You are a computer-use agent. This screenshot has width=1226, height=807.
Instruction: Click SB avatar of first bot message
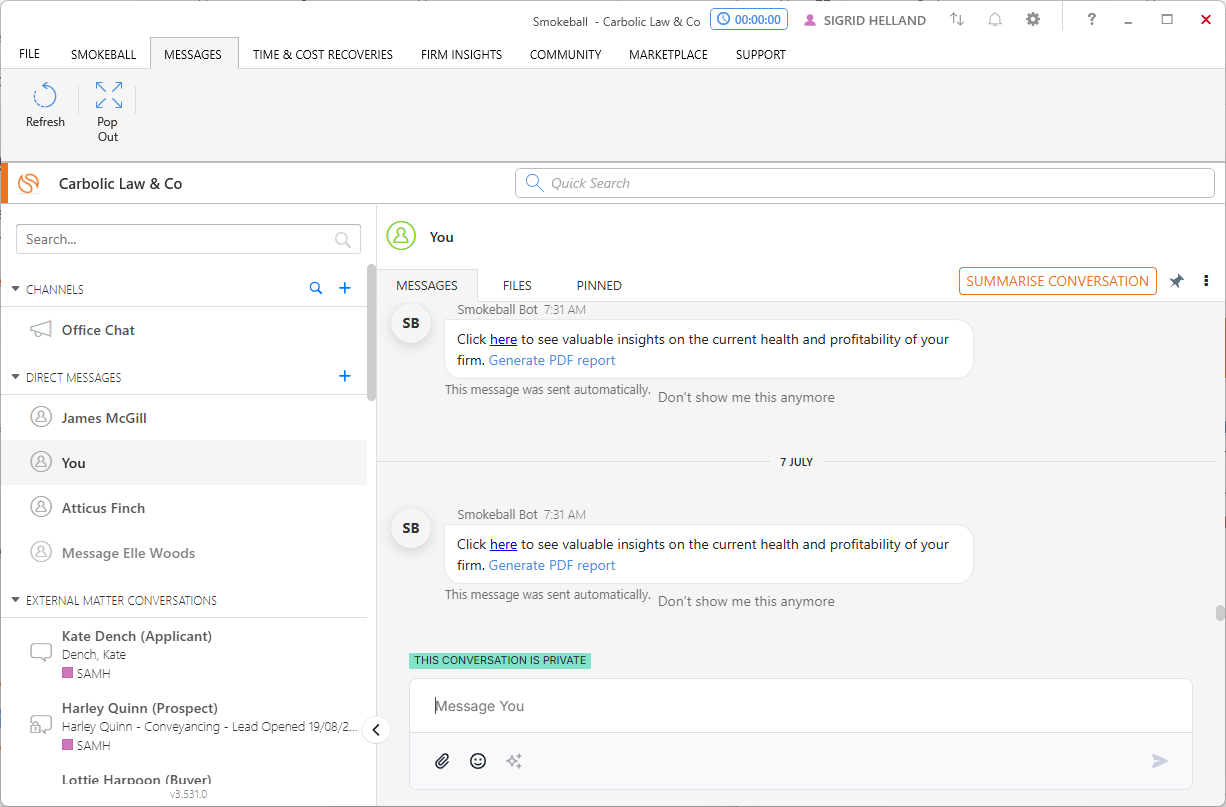411,323
